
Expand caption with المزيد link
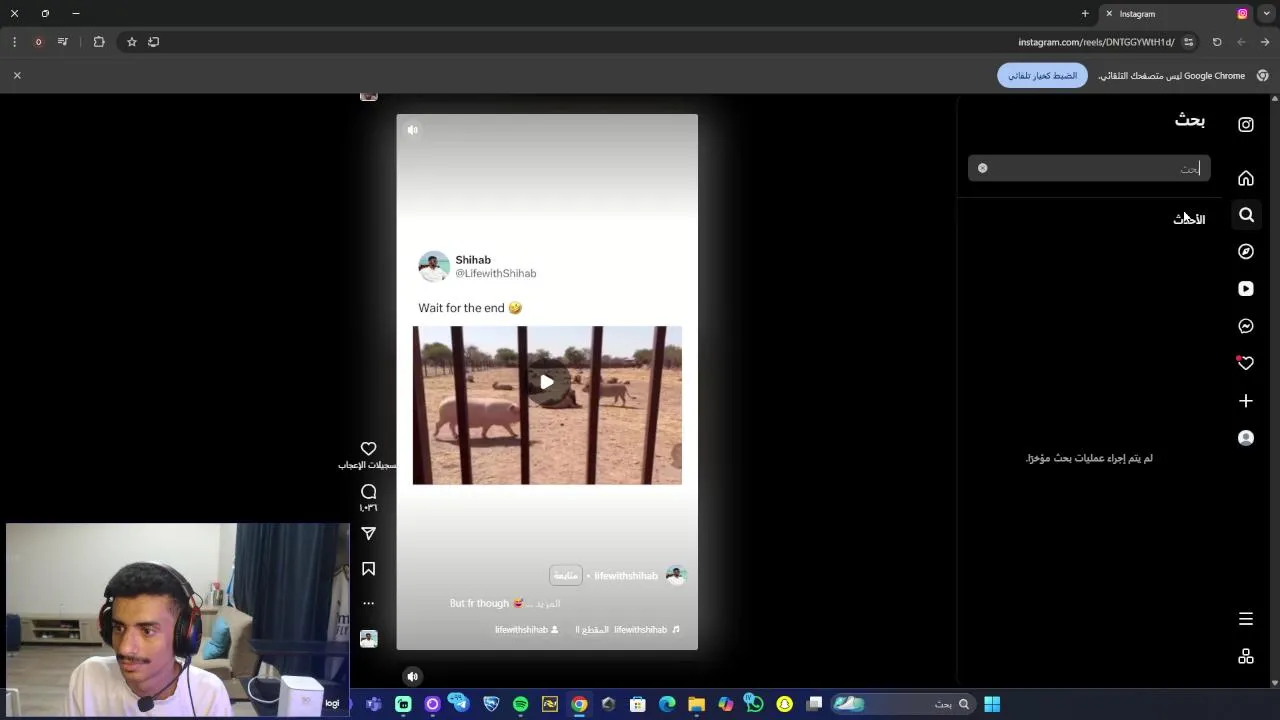(548, 604)
